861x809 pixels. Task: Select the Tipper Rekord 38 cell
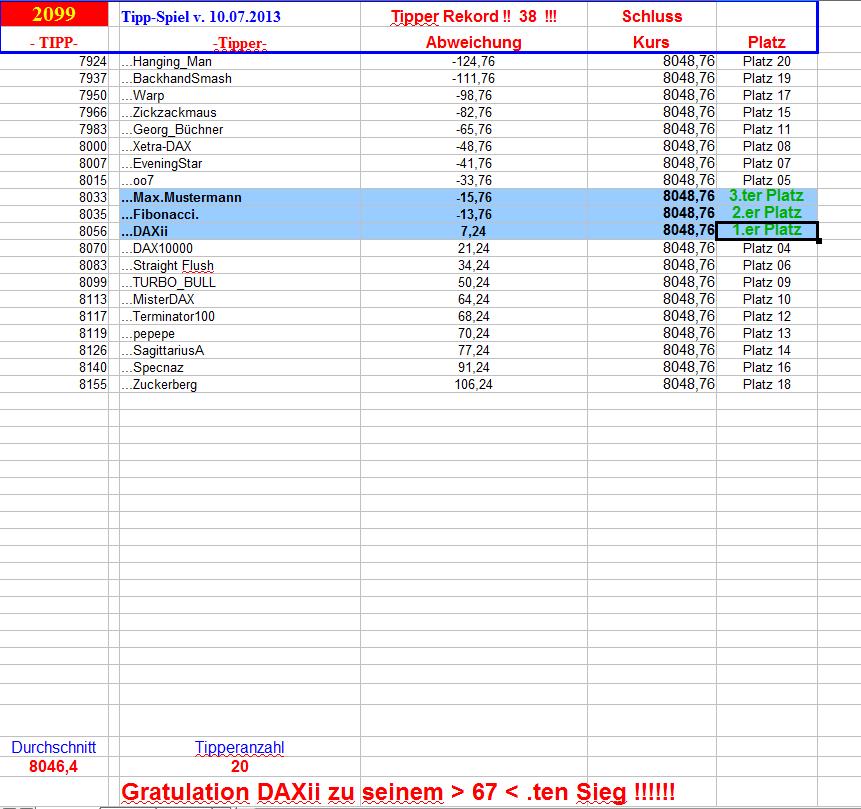click(473, 16)
